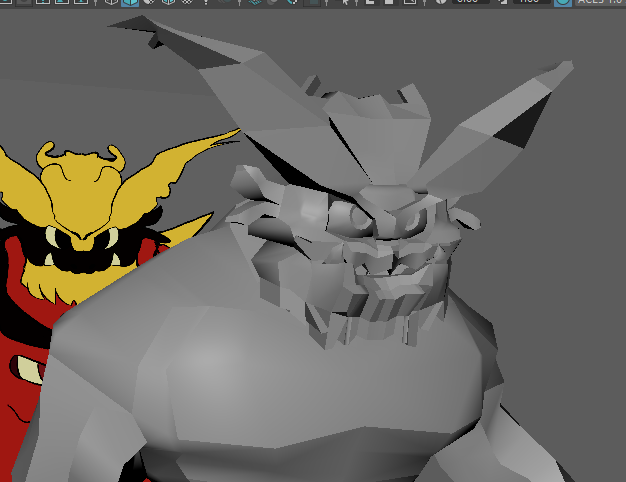This screenshot has width=626, height=482.
Task: Open the ACES view transform dropdown
Action: [600, 2]
